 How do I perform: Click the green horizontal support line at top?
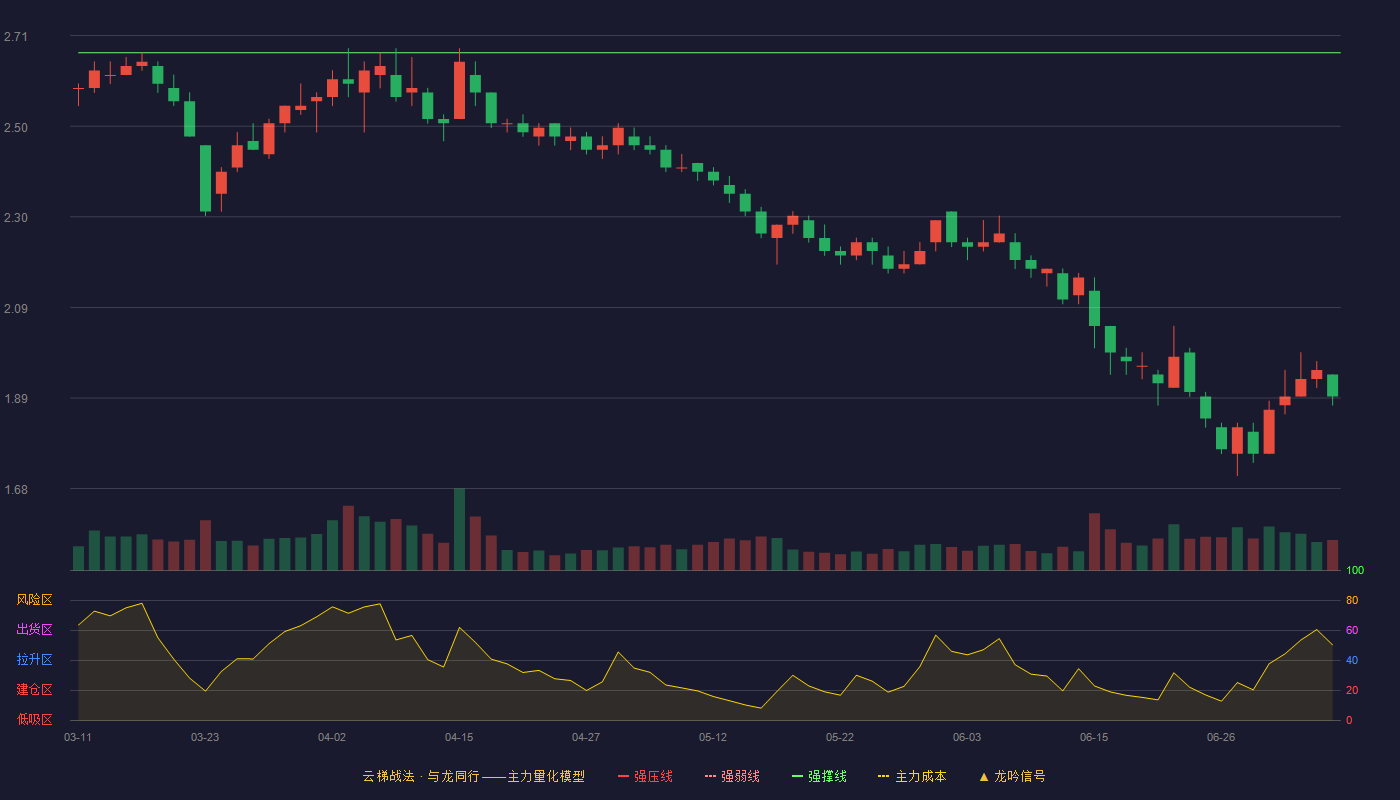pyautogui.click(x=709, y=53)
